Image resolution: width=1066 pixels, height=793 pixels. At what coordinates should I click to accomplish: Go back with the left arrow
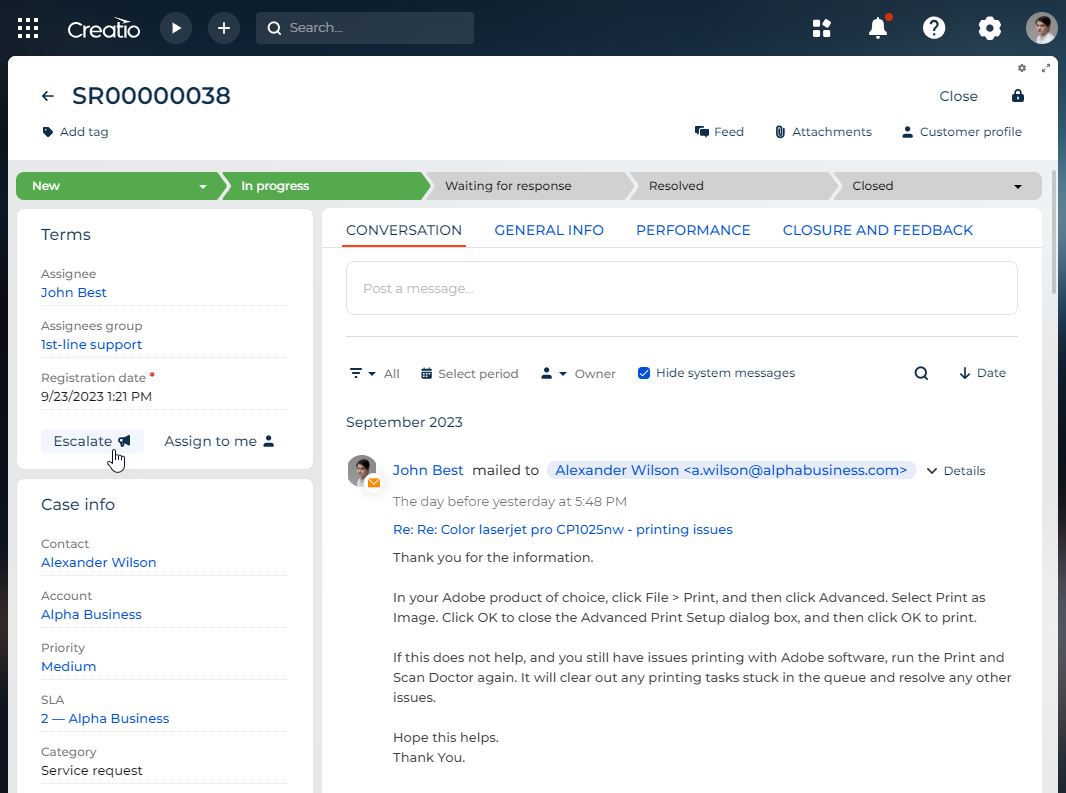(48, 96)
